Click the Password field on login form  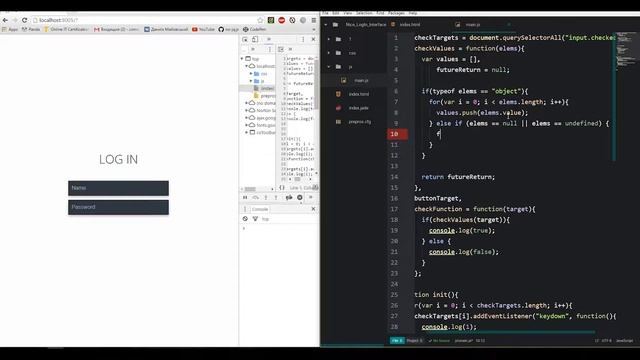coord(118,207)
